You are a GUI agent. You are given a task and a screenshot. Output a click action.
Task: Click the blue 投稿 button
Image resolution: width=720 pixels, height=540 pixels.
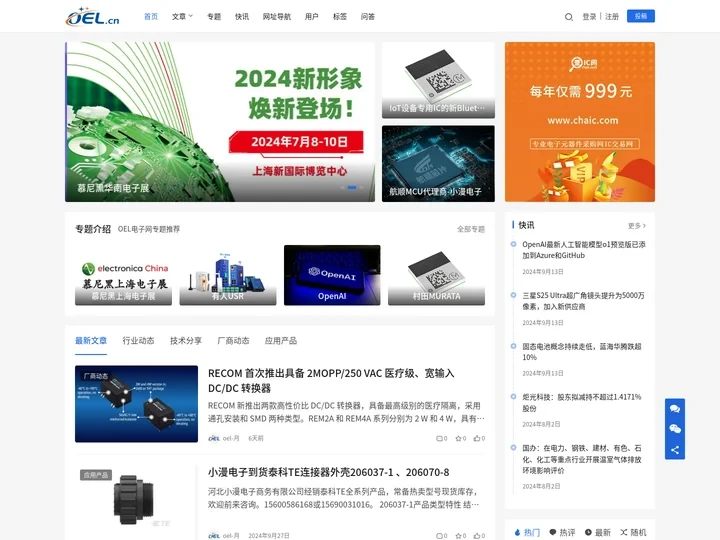641,16
